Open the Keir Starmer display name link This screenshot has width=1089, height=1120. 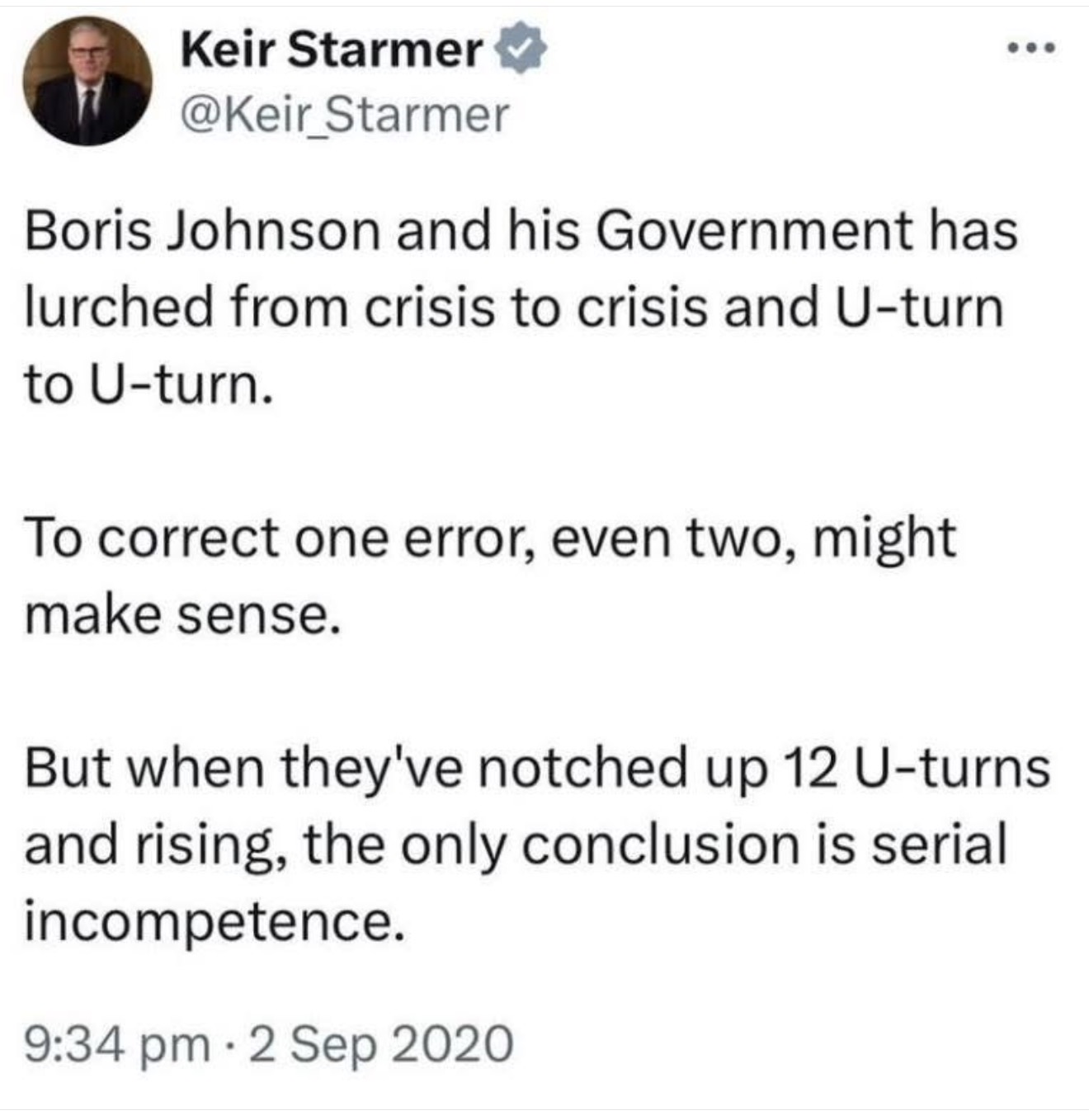[332, 49]
